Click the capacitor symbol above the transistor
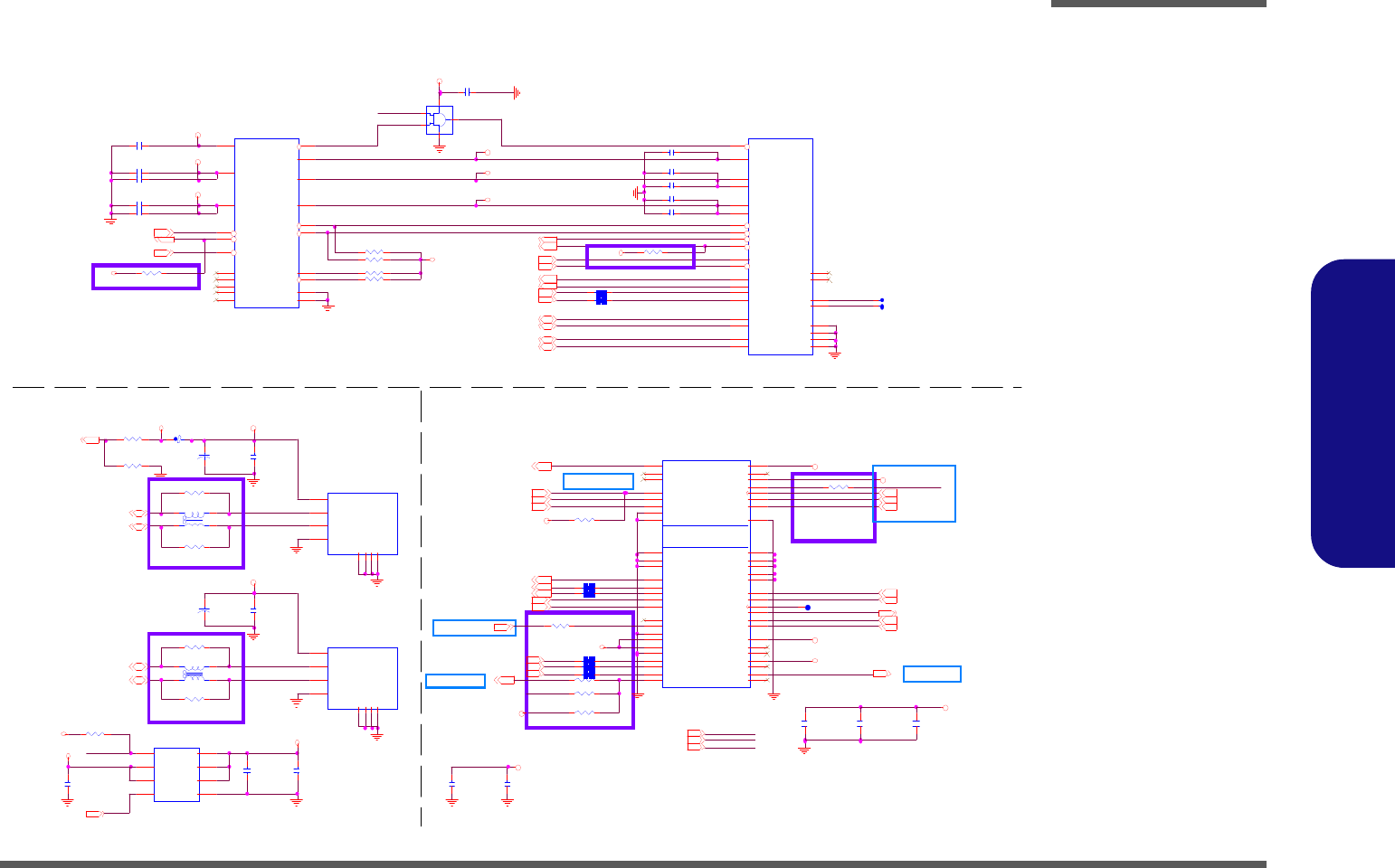 [x=468, y=92]
